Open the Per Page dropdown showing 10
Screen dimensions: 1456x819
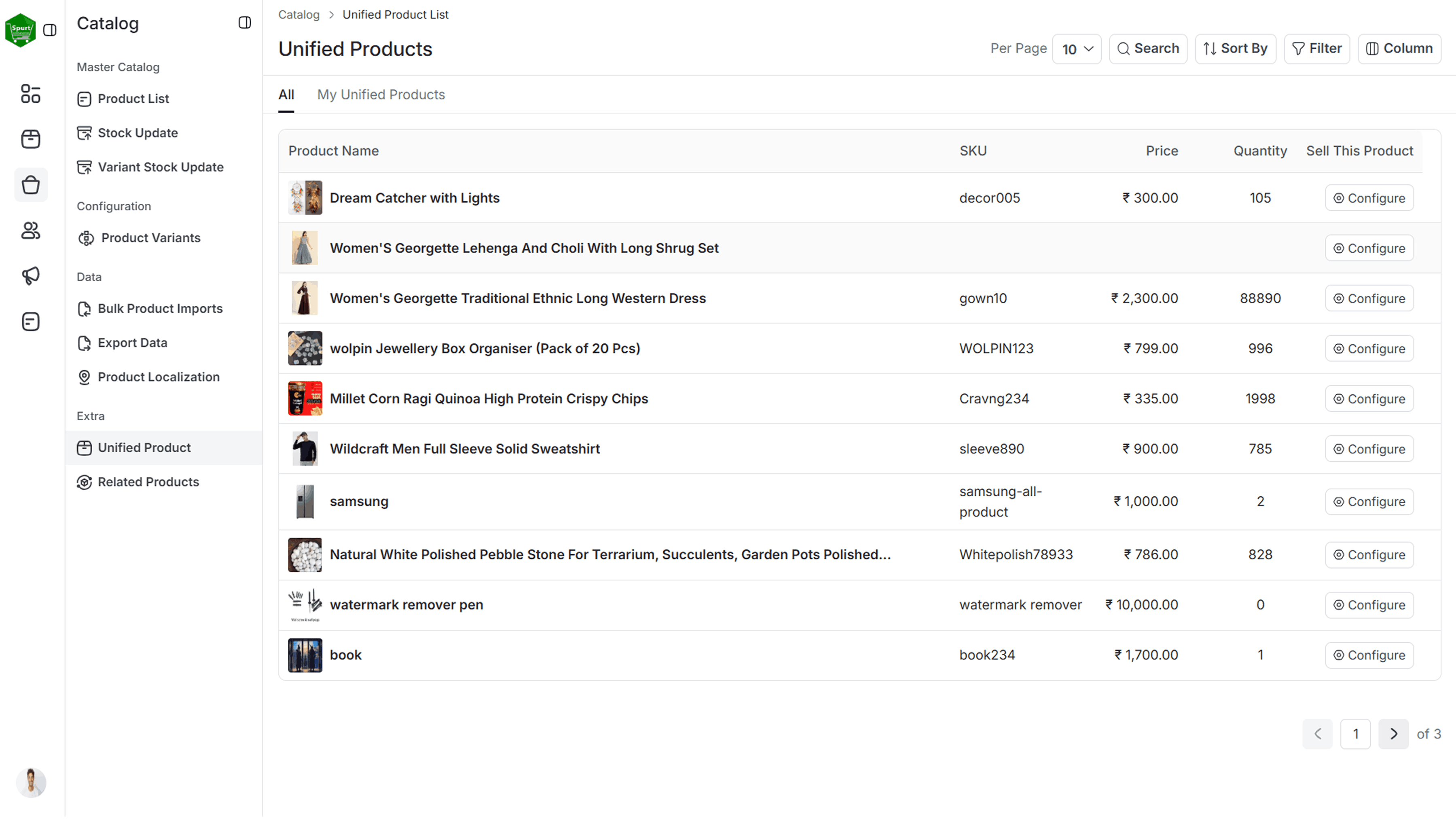coord(1077,49)
